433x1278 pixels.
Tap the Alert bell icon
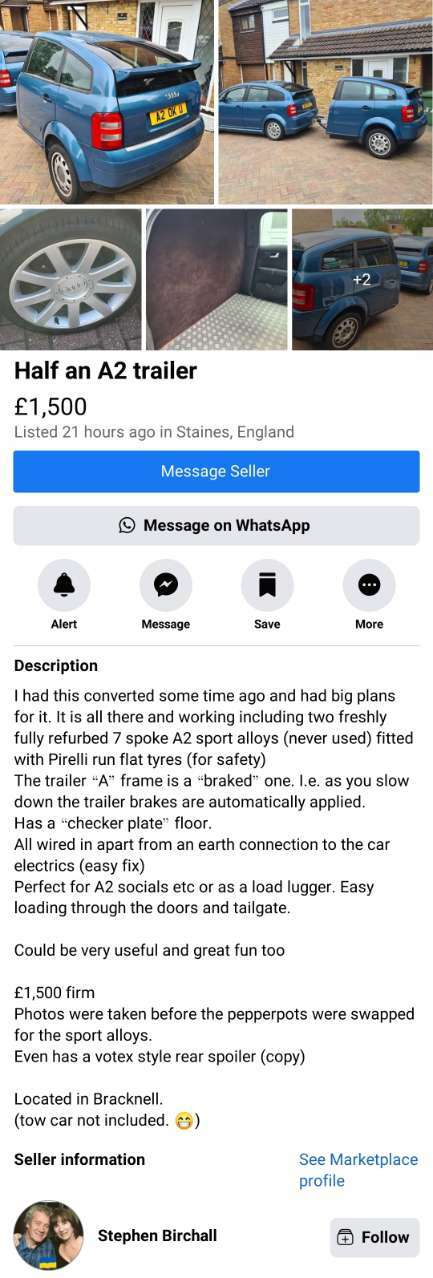(64, 585)
